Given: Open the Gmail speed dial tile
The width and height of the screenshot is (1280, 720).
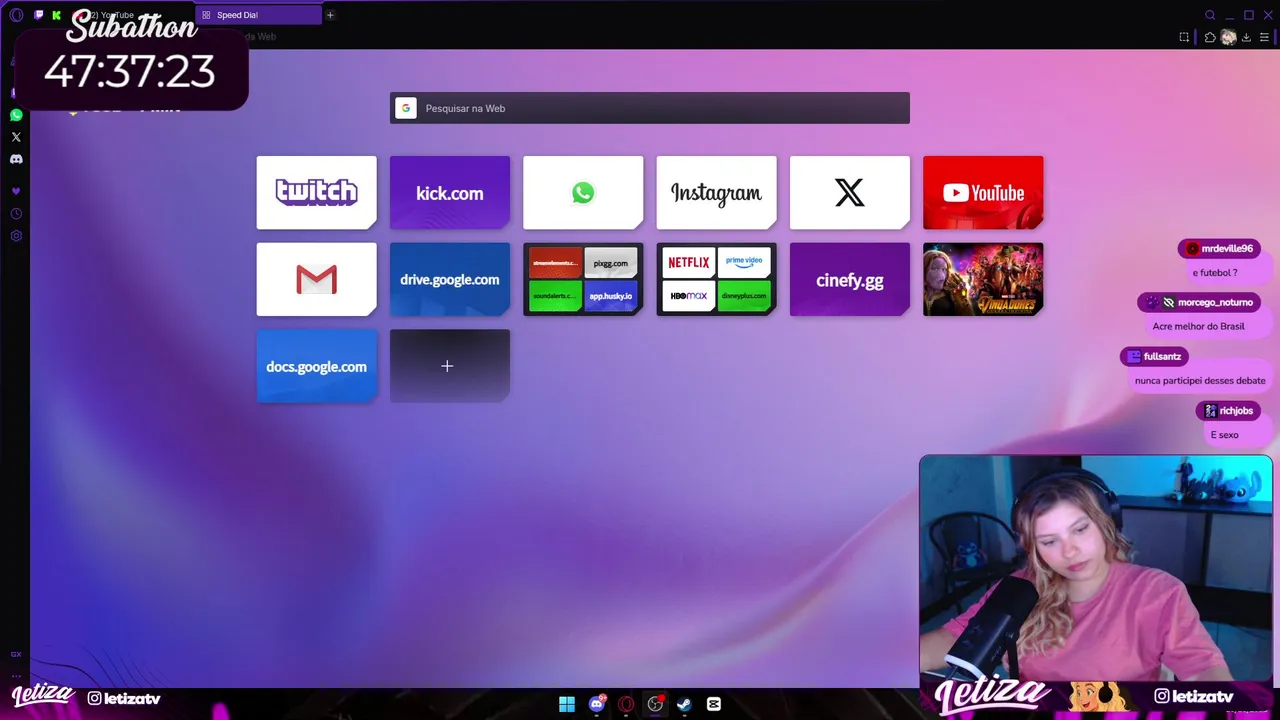Looking at the screenshot, I should click(316, 279).
